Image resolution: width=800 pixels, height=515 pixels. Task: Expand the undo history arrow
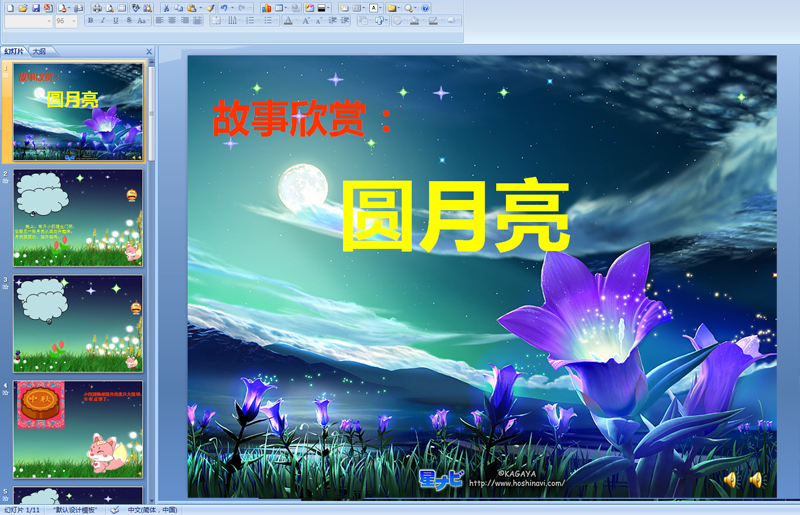233,8
